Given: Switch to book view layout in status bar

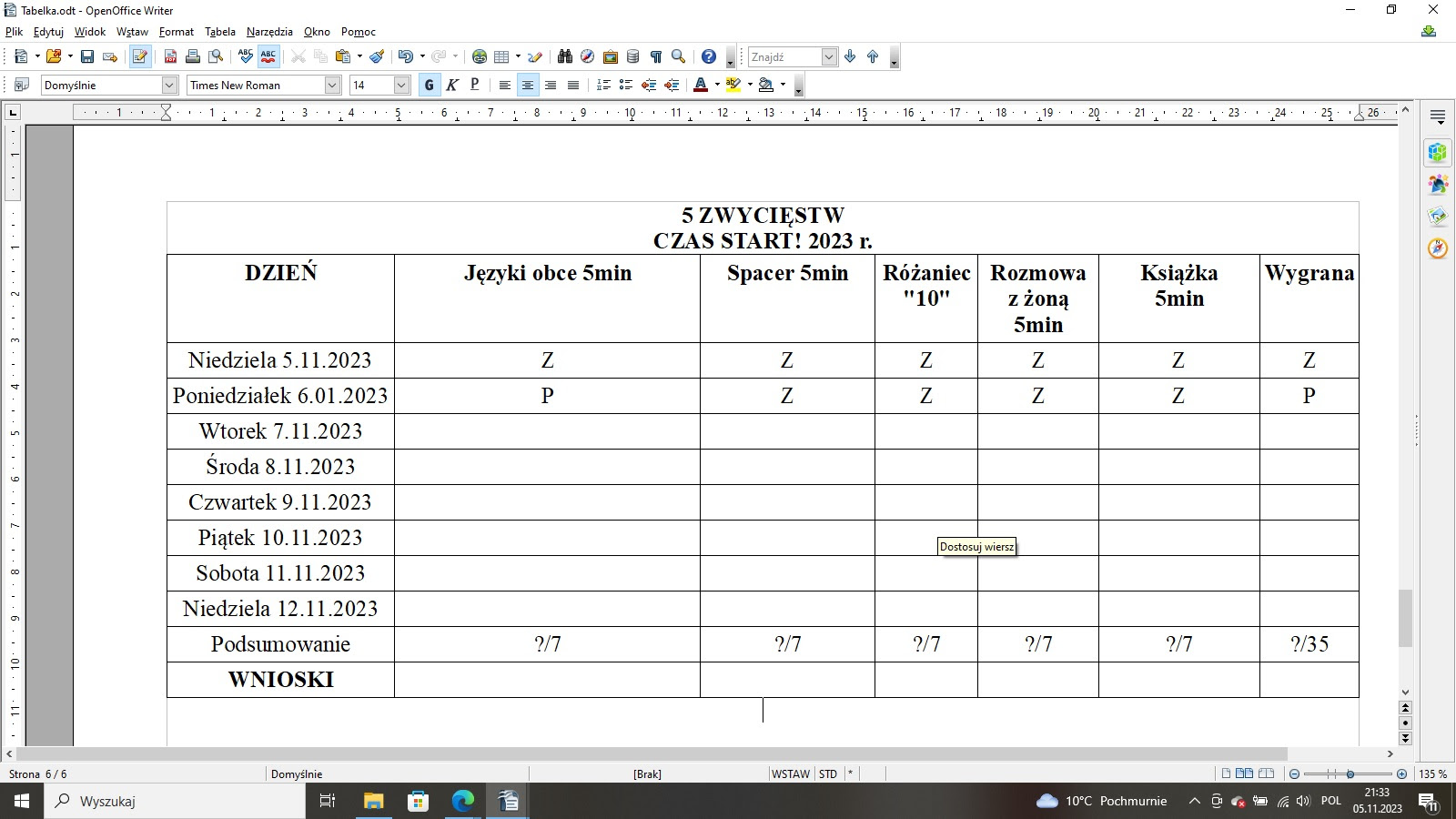Looking at the screenshot, I should pos(1266,774).
